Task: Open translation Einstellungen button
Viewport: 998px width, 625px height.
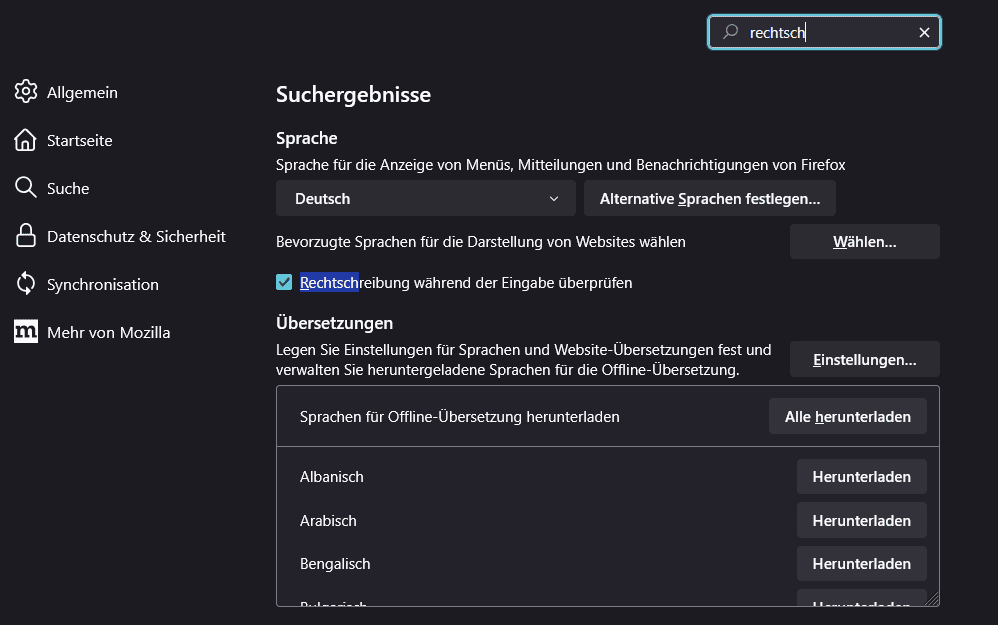Action: click(x=864, y=360)
